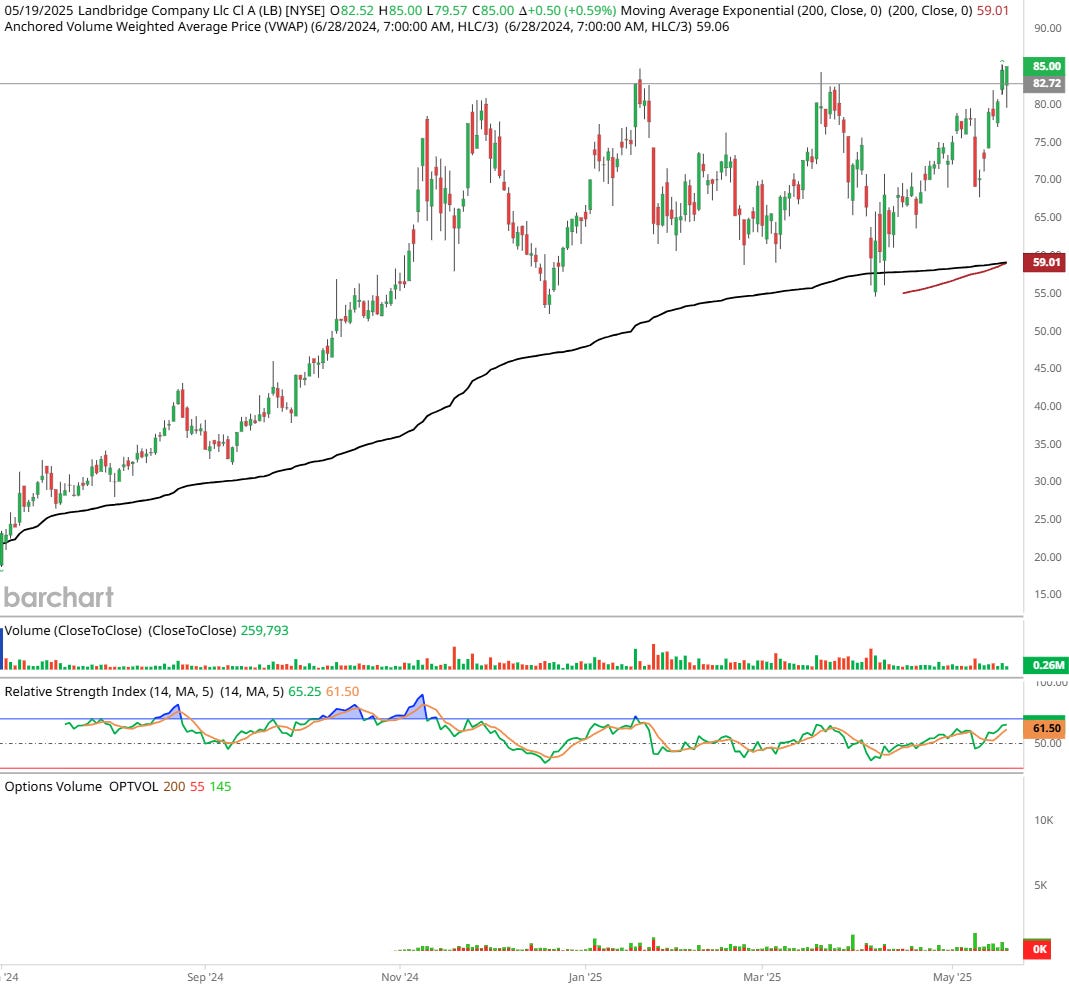This screenshot has width=1069, height=988.
Task: Click the orange 61.50 RSI label
Action: pos(1045,728)
